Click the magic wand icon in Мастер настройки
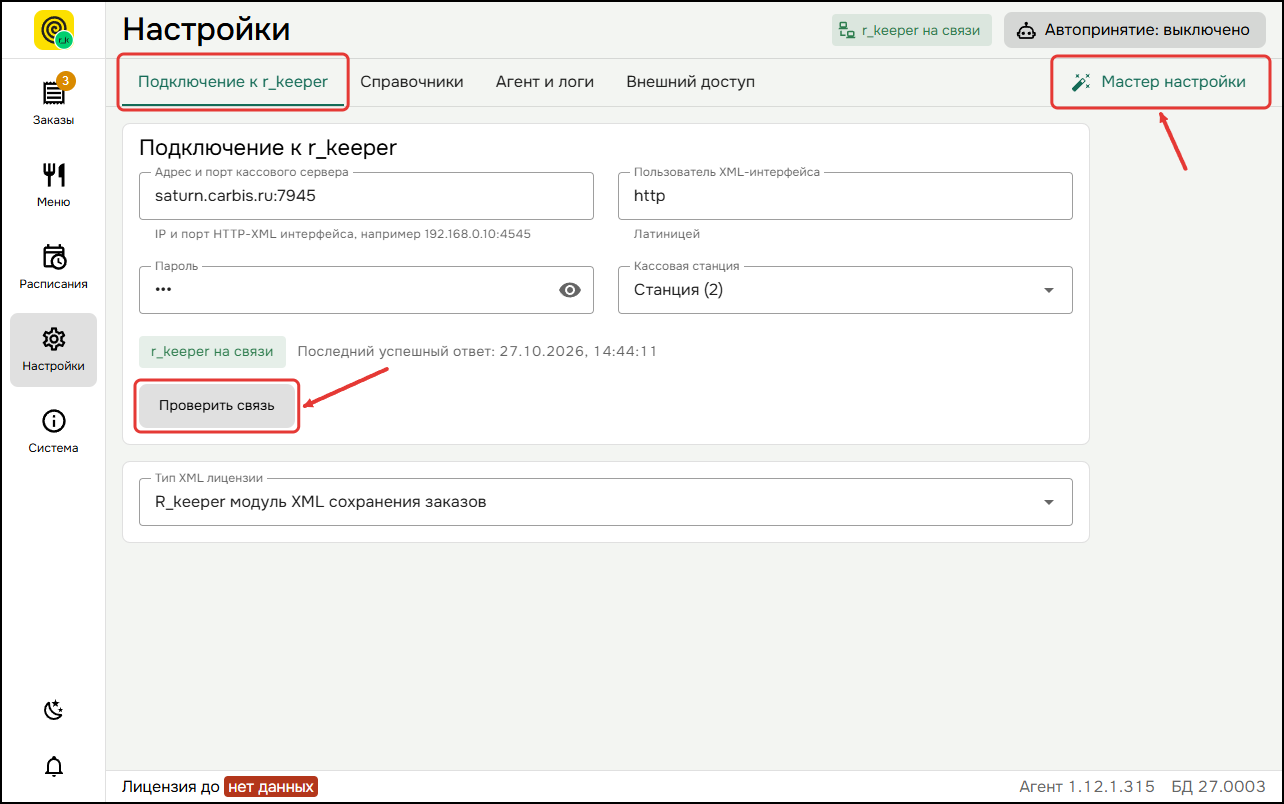The image size is (1284, 804). (1080, 82)
